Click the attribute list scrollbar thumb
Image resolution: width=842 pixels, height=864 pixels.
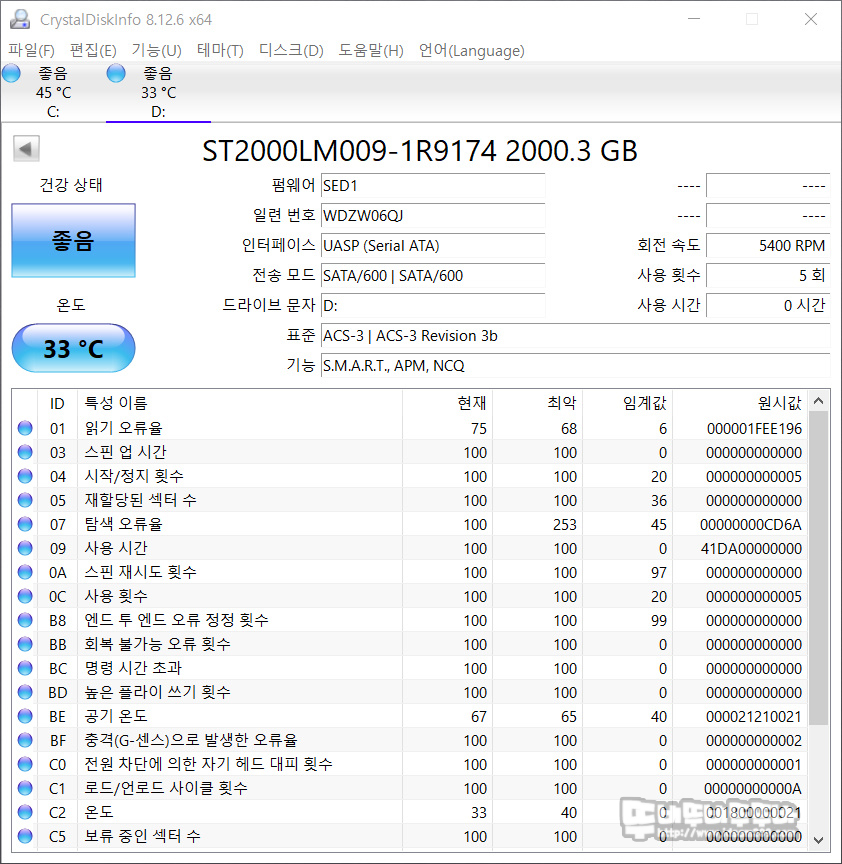[818, 568]
